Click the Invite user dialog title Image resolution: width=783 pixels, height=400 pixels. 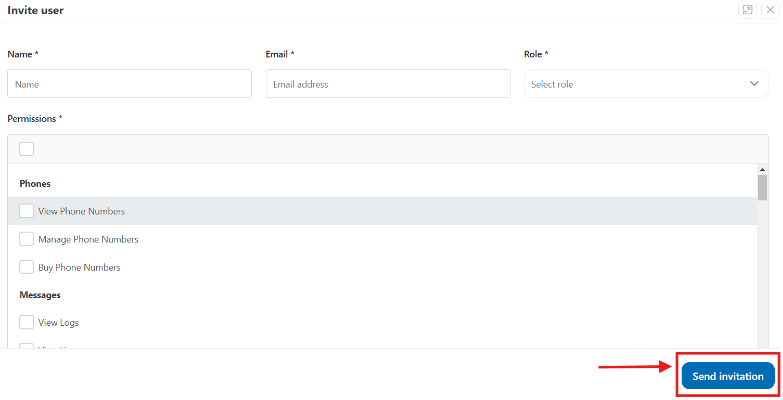coord(35,10)
